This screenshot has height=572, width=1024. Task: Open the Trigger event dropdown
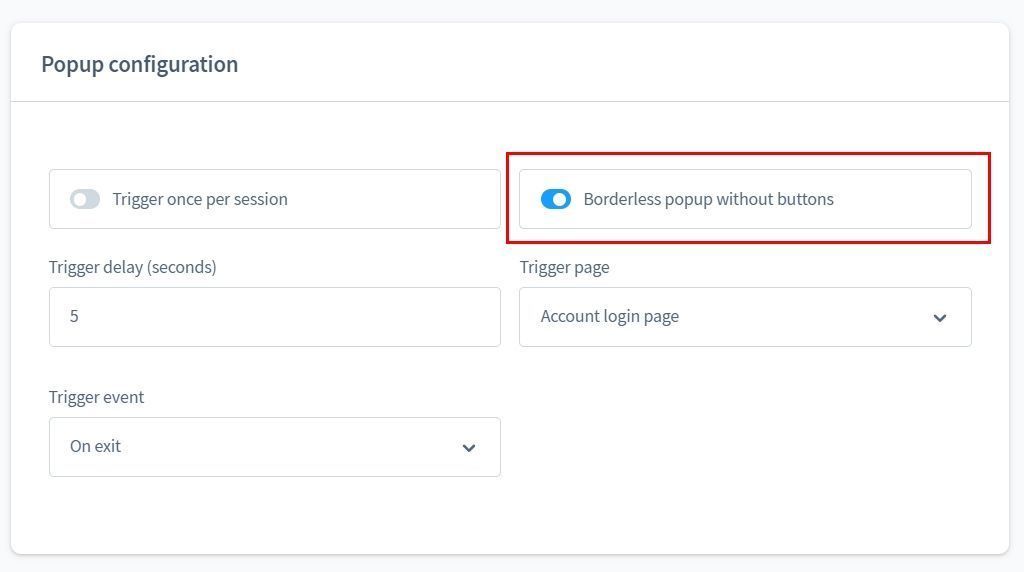(x=274, y=447)
